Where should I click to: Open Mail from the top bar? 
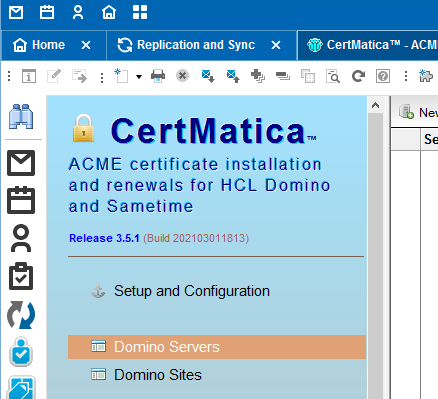tap(16, 13)
